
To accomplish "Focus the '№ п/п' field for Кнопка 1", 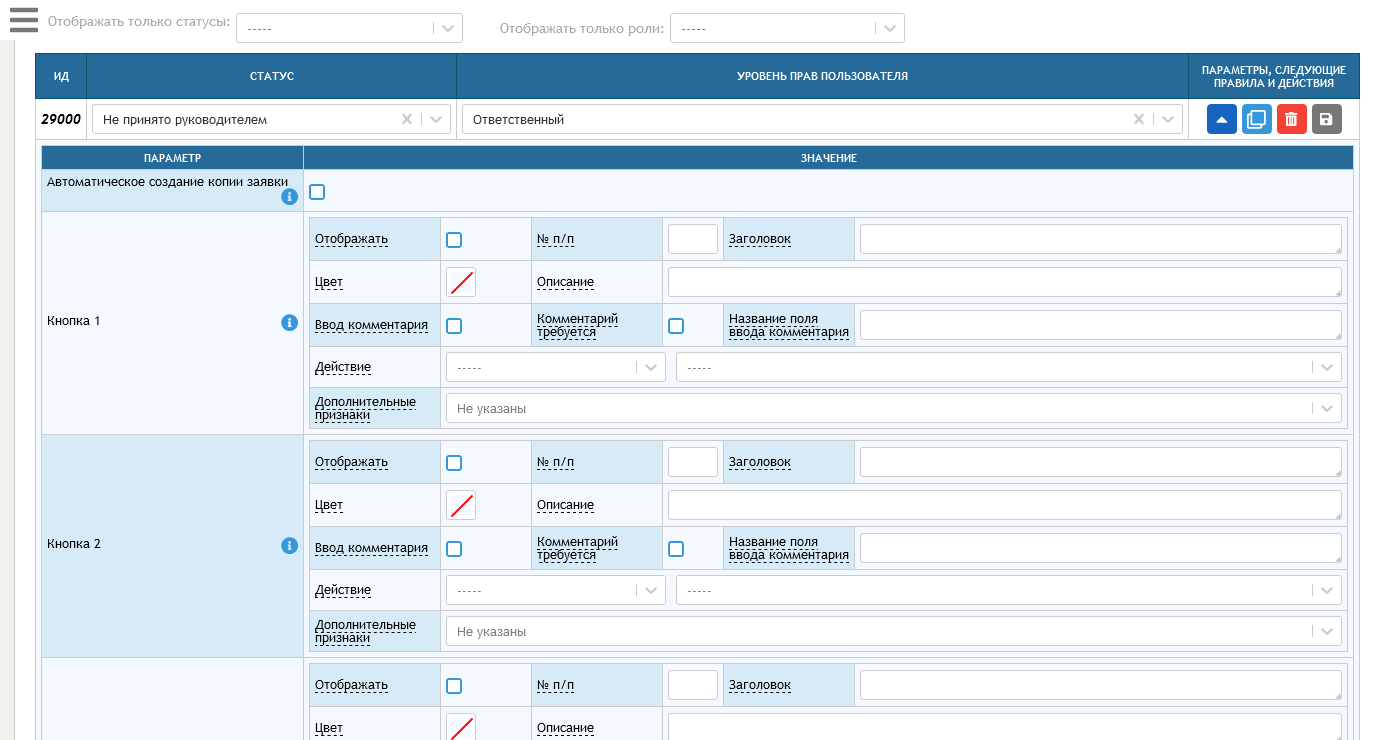I will coord(693,239).
